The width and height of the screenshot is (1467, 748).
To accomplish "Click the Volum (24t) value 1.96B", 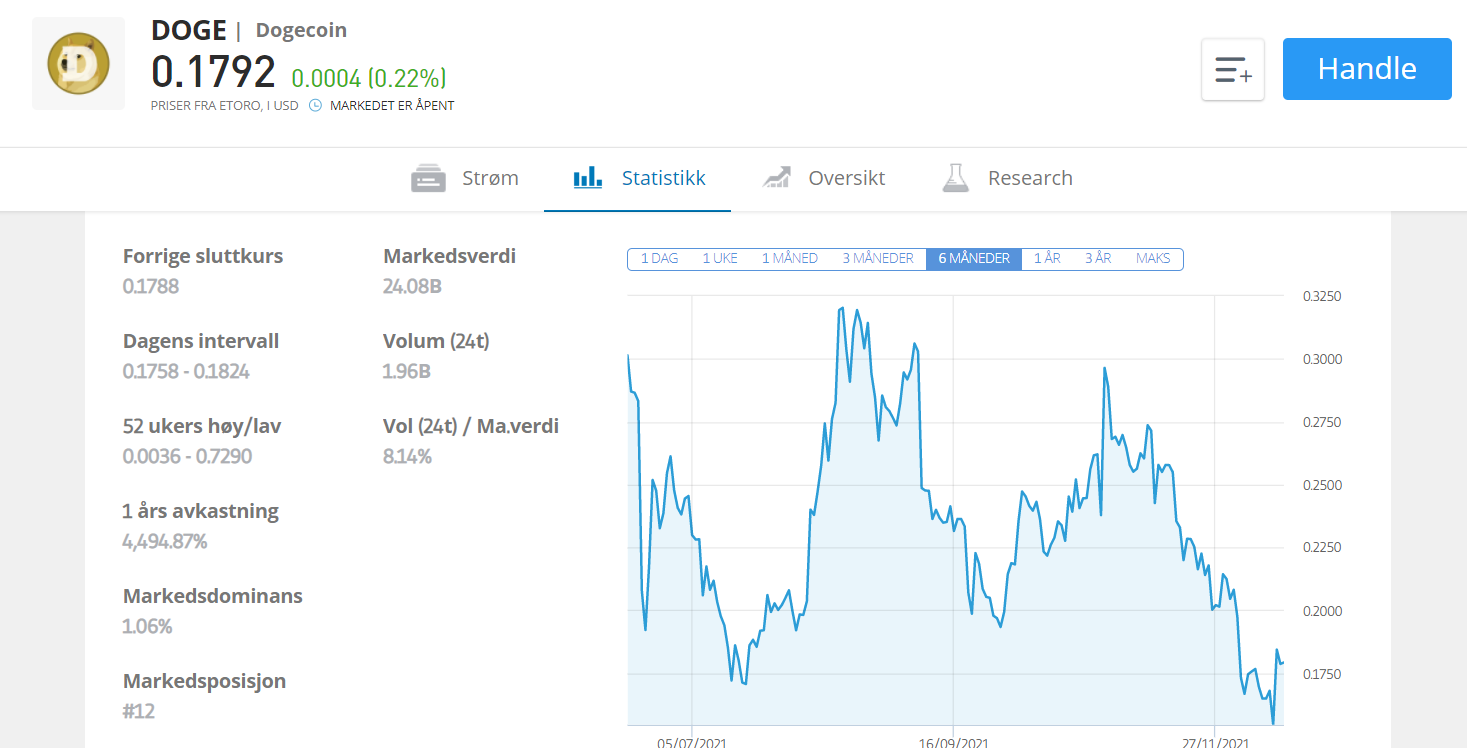I will tap(407, 372).
